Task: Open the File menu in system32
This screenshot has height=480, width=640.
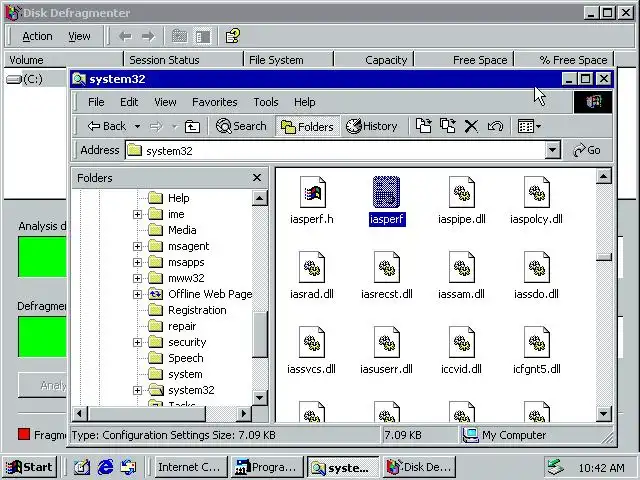Action: (96, 102)
